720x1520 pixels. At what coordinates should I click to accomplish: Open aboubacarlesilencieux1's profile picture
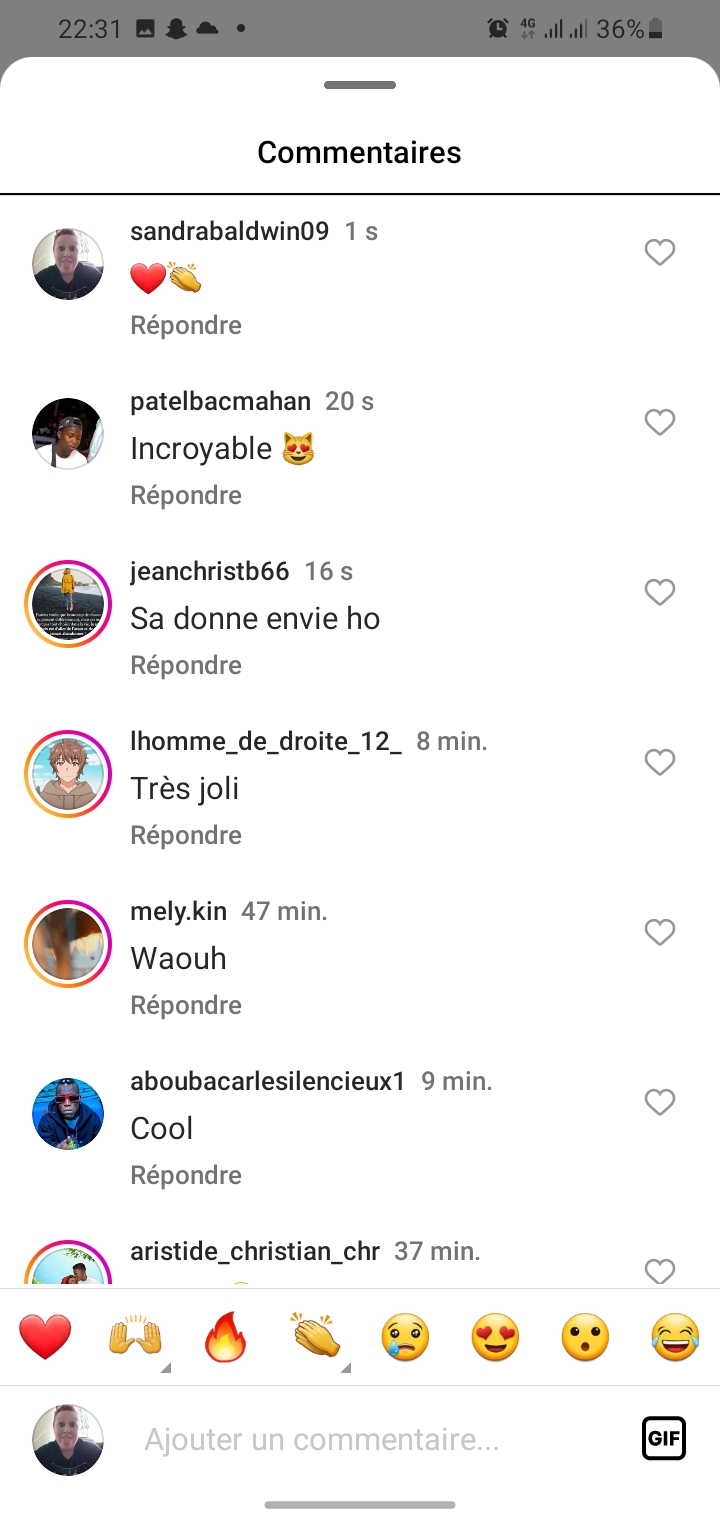click(68, 1114)
